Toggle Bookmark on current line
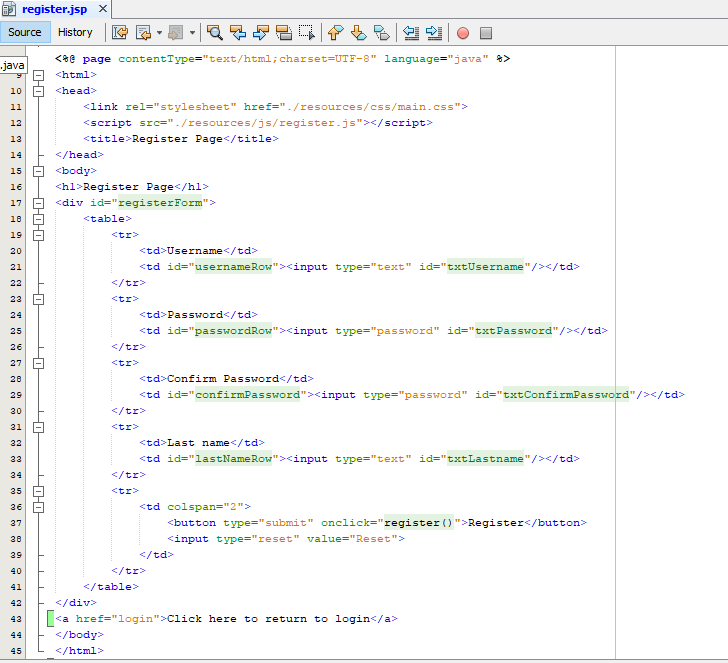This screenshot has width=728, height=663. 382,32
